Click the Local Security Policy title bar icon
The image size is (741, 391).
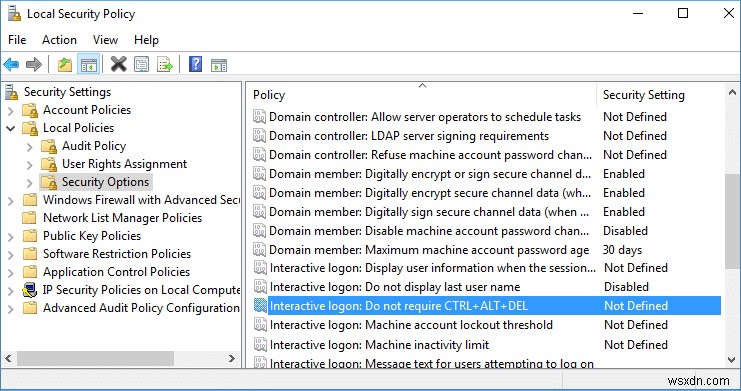click(14, 14)
